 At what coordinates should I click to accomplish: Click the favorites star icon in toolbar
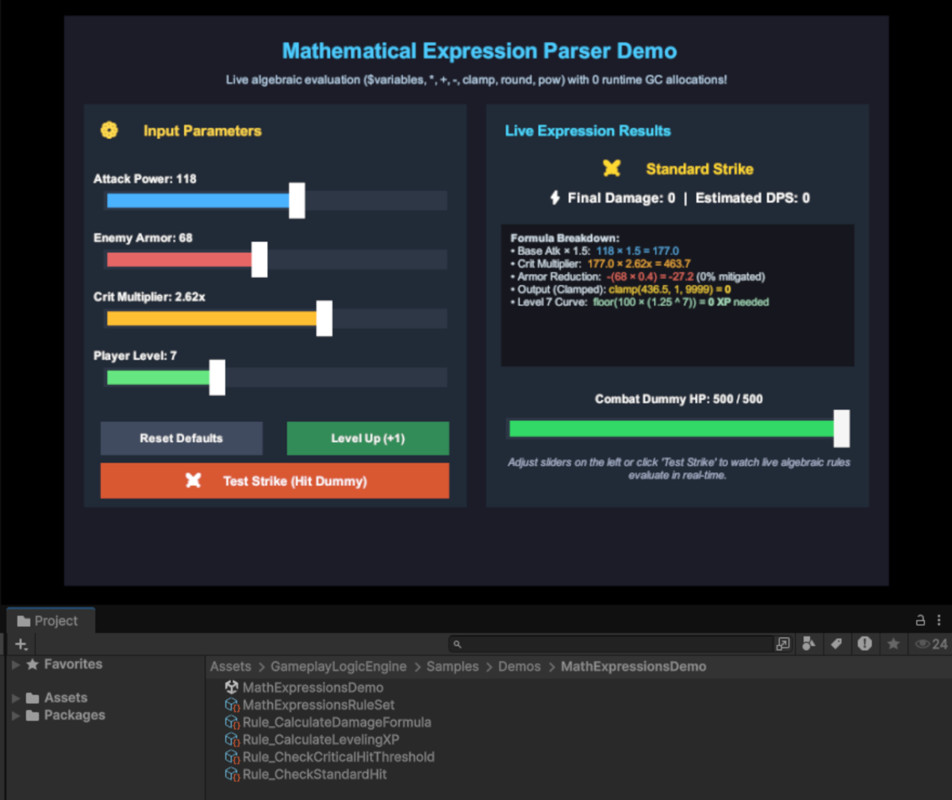(x=893, y=643)
